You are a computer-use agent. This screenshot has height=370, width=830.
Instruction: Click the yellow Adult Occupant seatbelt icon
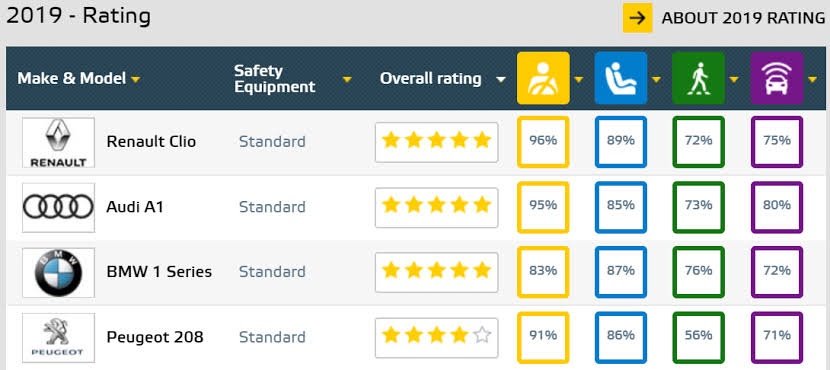543,78
